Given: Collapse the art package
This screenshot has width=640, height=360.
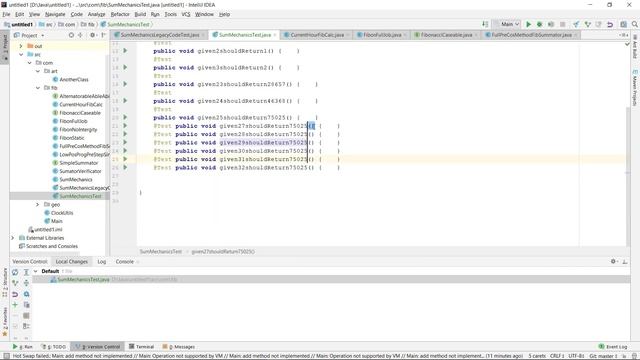Looking at the screenshot, I should [x=38, y=71].
